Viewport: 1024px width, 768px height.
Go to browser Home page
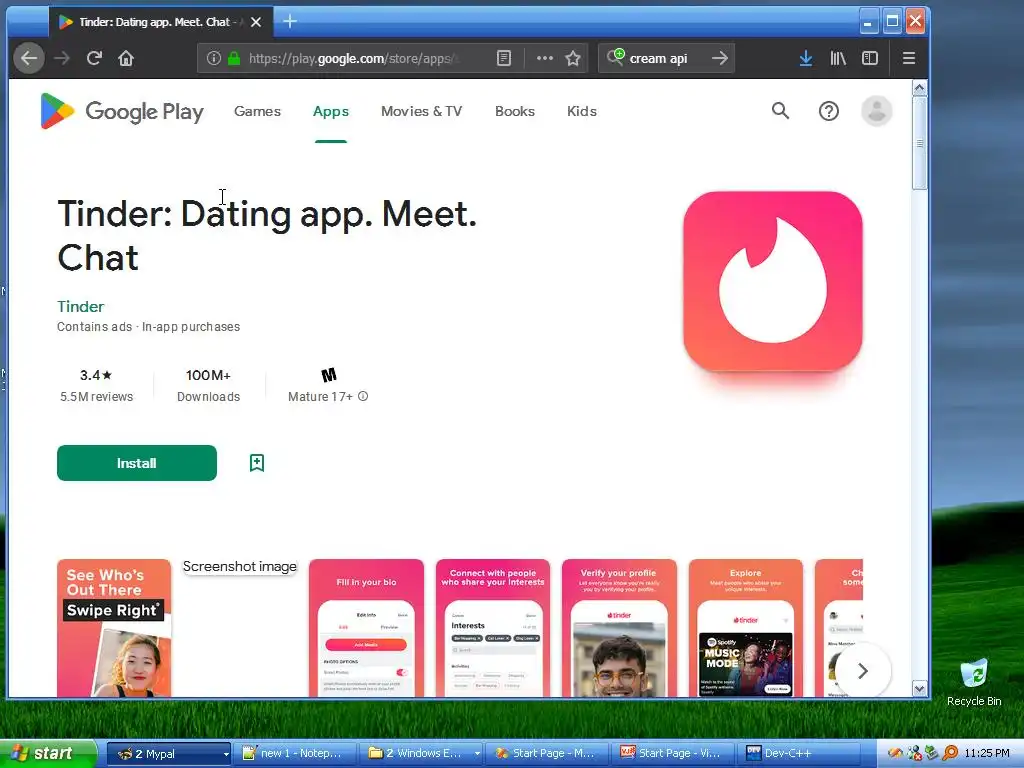[x=126, y=58]
